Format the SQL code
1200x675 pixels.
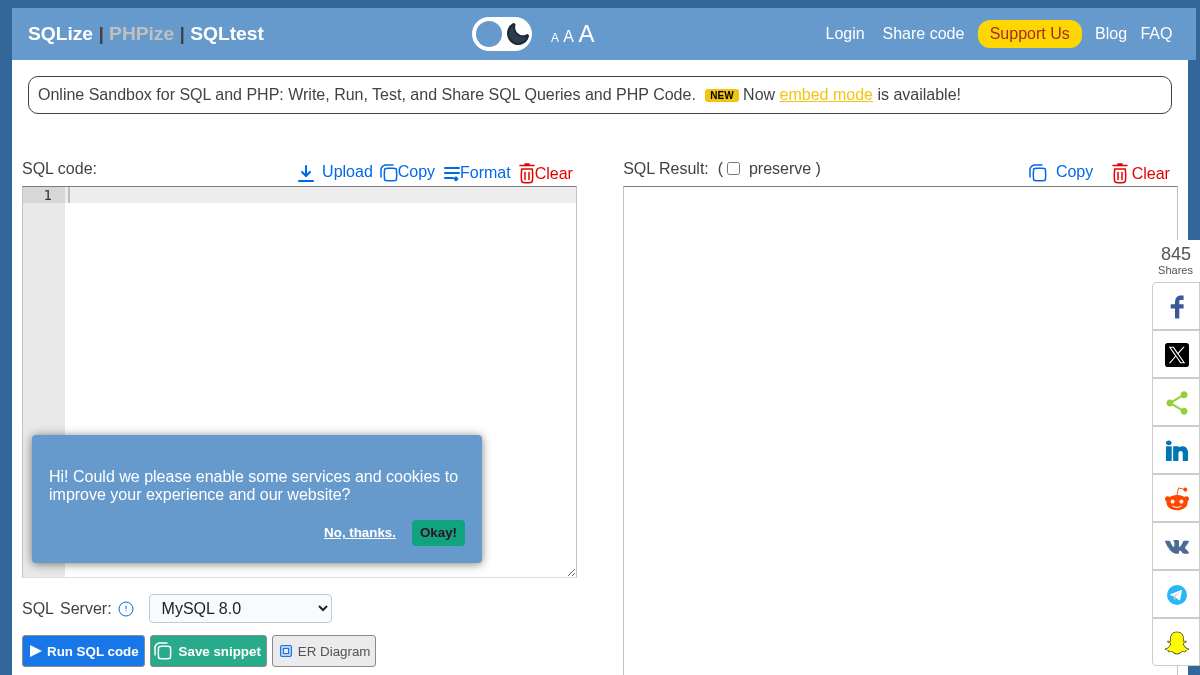[x=477, y=173]
